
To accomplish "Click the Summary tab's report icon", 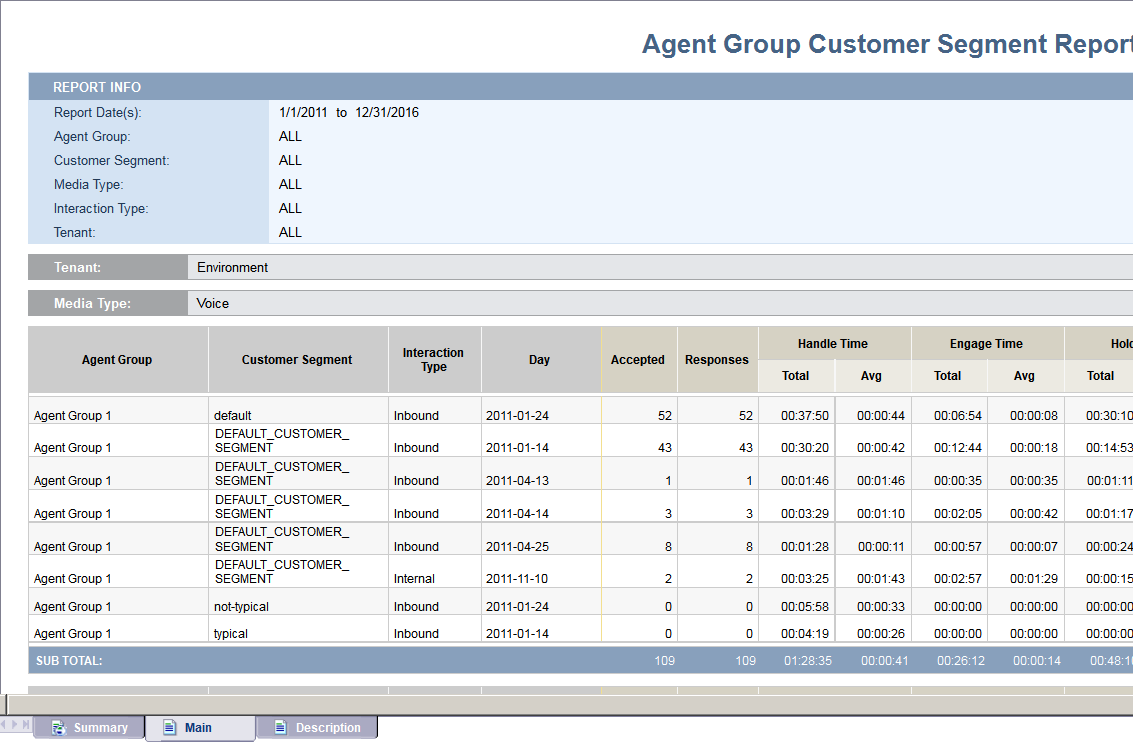I will coord(58,727).
